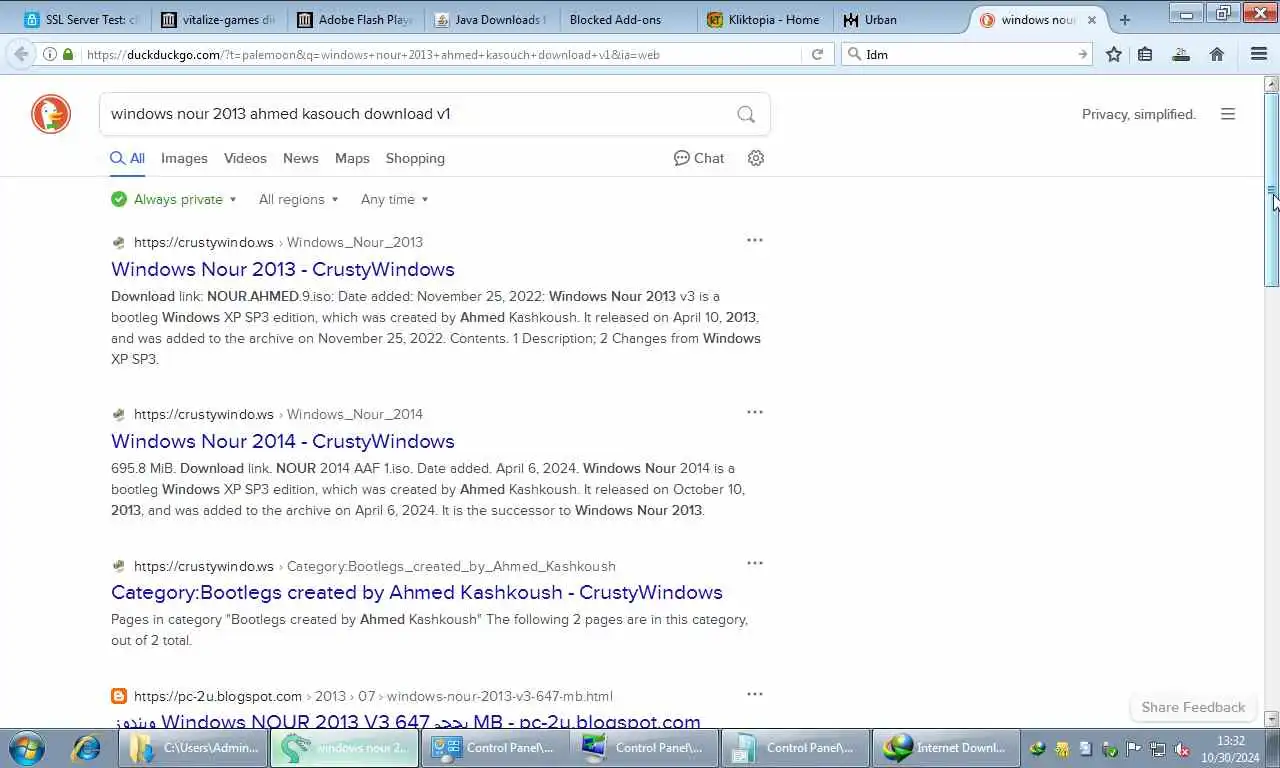Switch to Java Downloads tab
This screenshot has height=768, width=1280.
pos(490,19)
